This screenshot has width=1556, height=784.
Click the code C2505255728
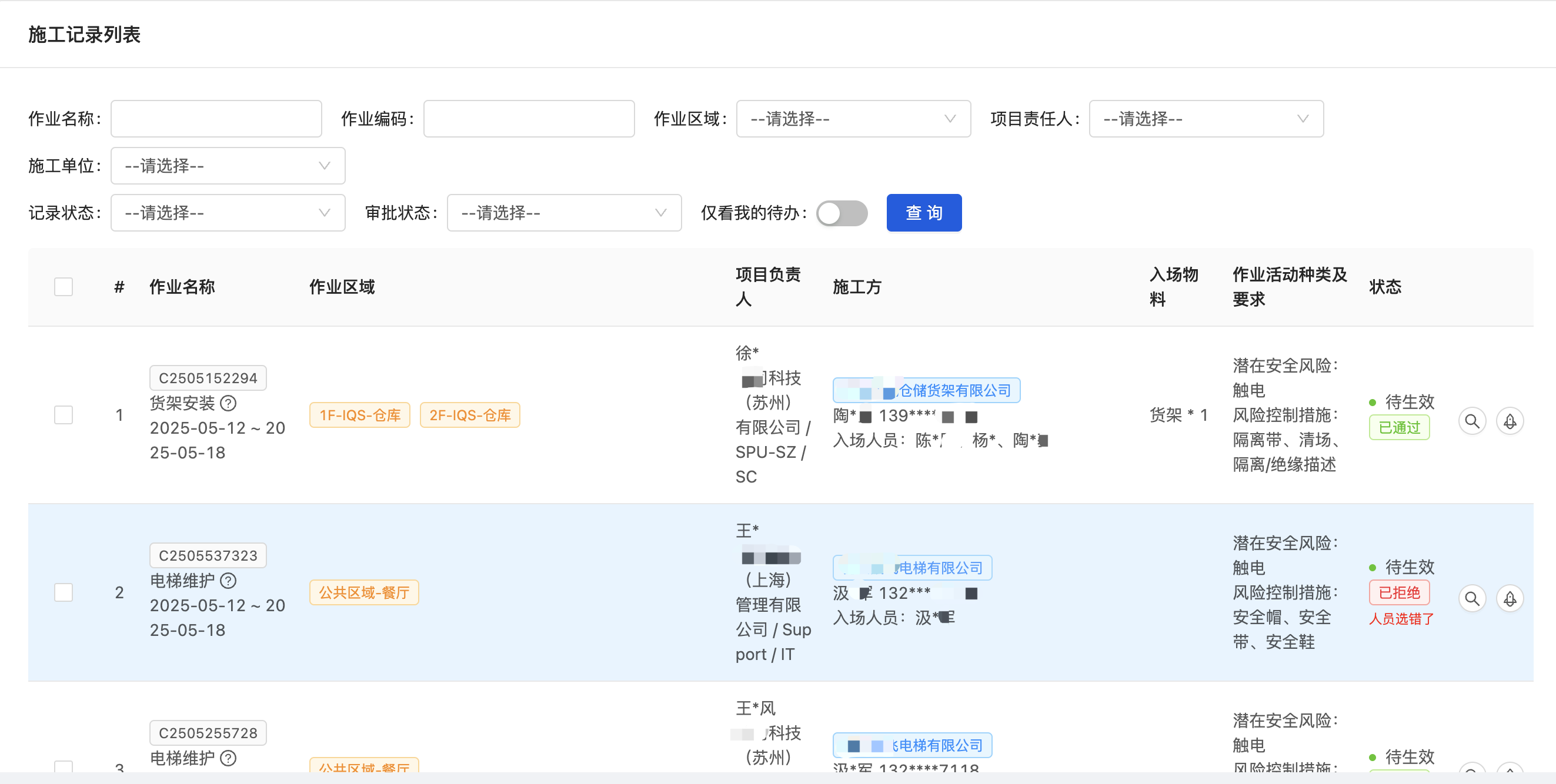pos(208,733)
